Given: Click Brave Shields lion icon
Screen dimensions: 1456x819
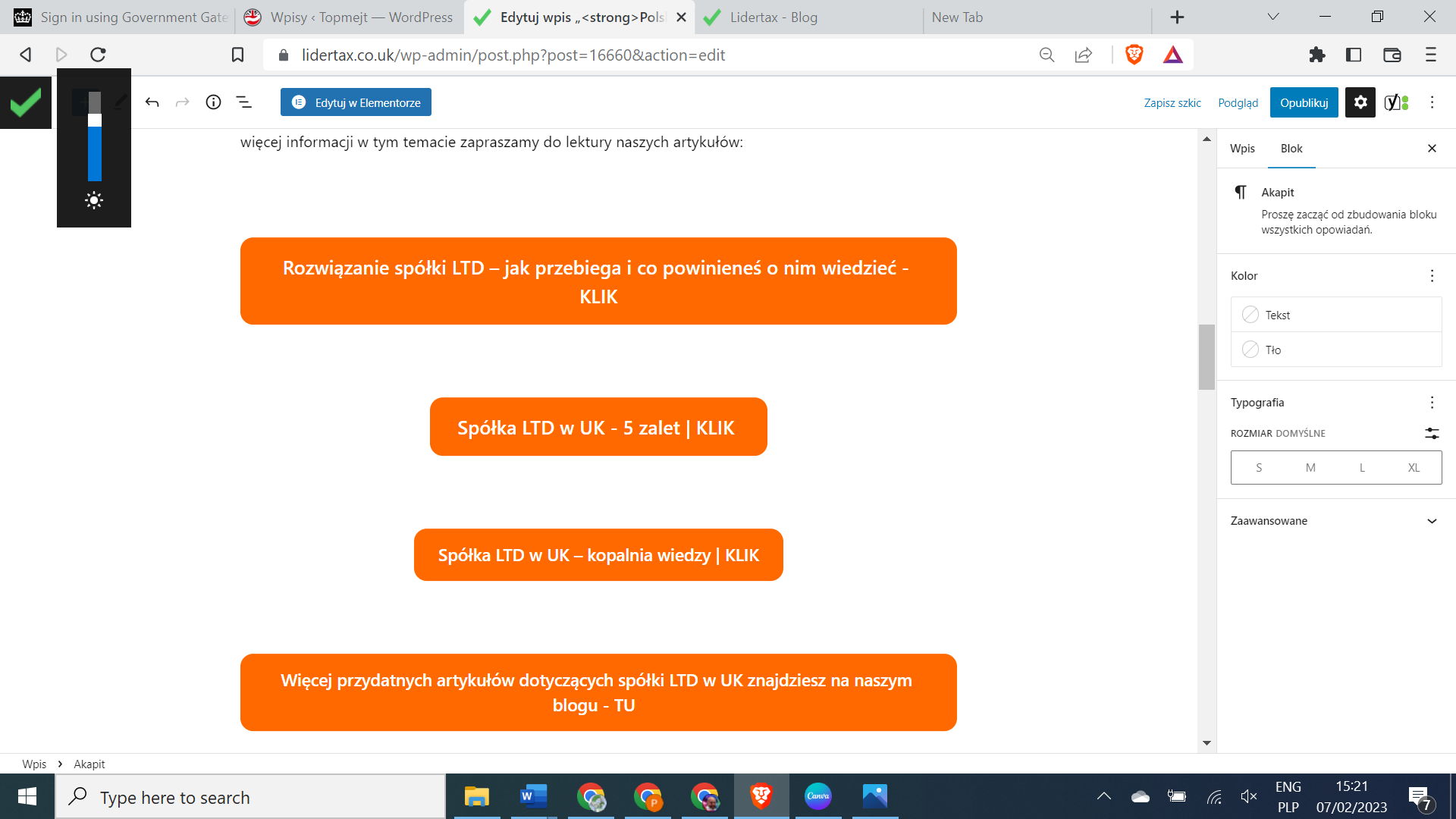Looking at the screenshot, I should [1134, 55].
